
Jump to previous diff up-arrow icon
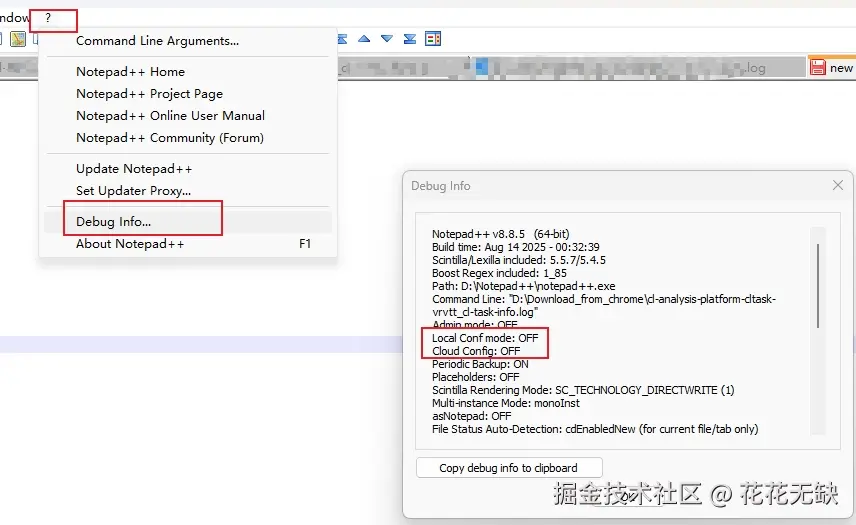[364, 39]
